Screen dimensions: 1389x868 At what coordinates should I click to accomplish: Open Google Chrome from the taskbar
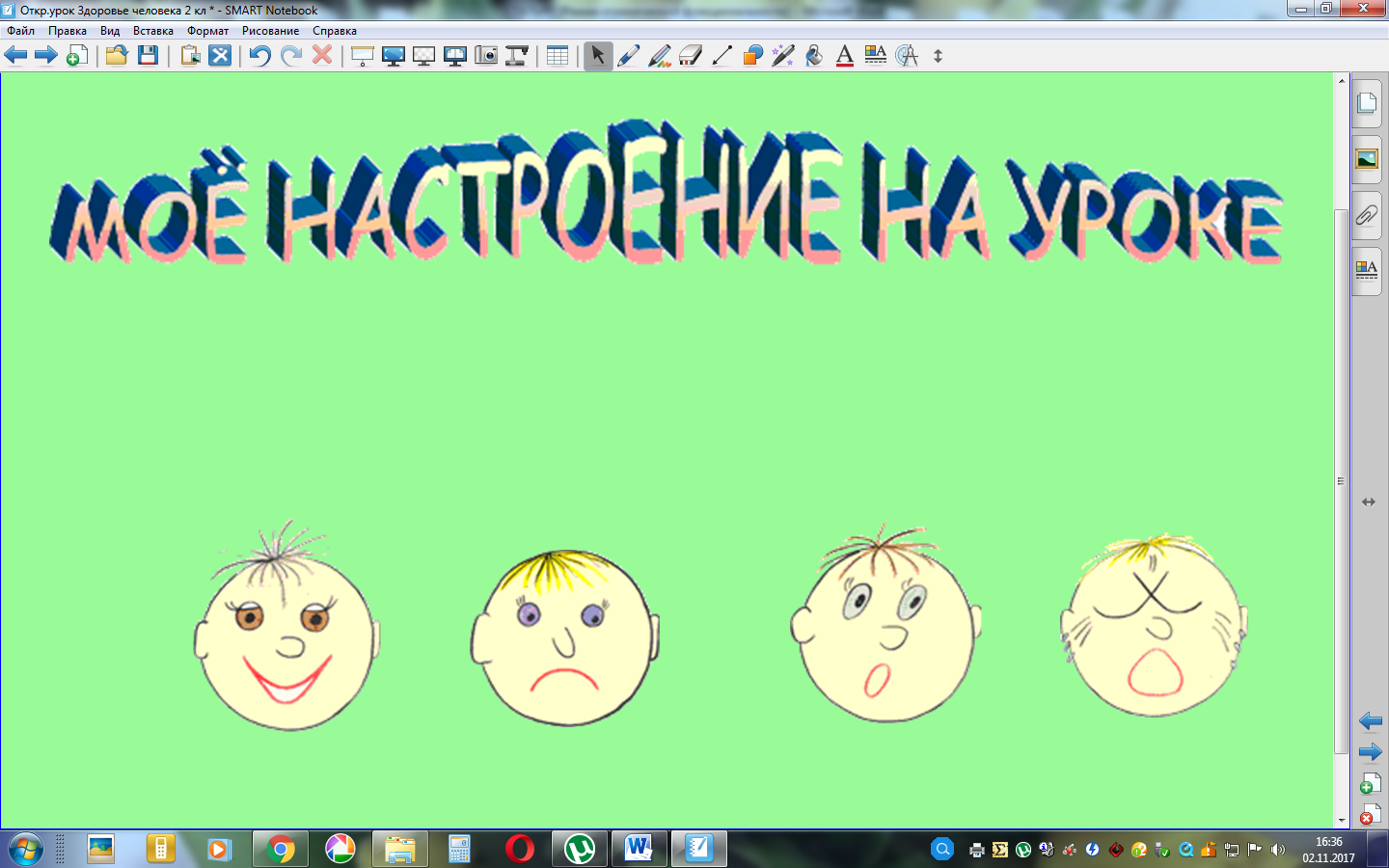[281, 849]
